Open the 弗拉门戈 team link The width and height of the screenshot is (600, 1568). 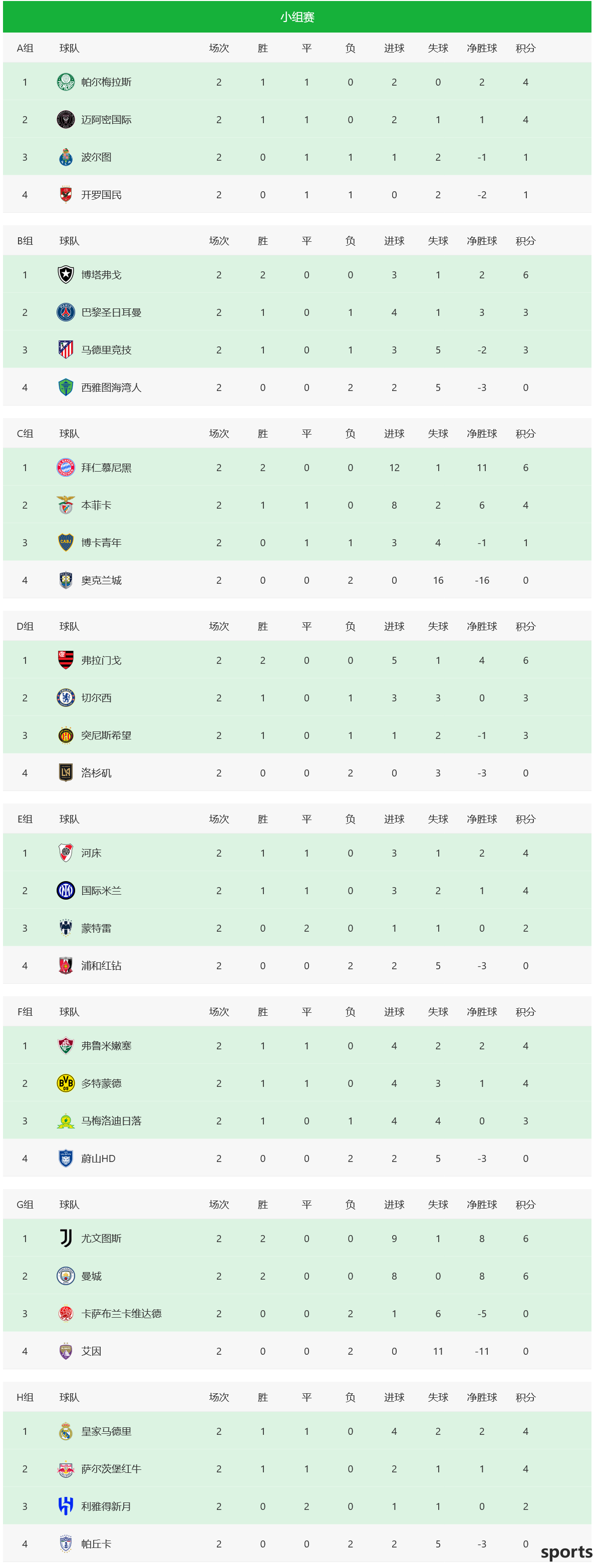tap(101, 660)
